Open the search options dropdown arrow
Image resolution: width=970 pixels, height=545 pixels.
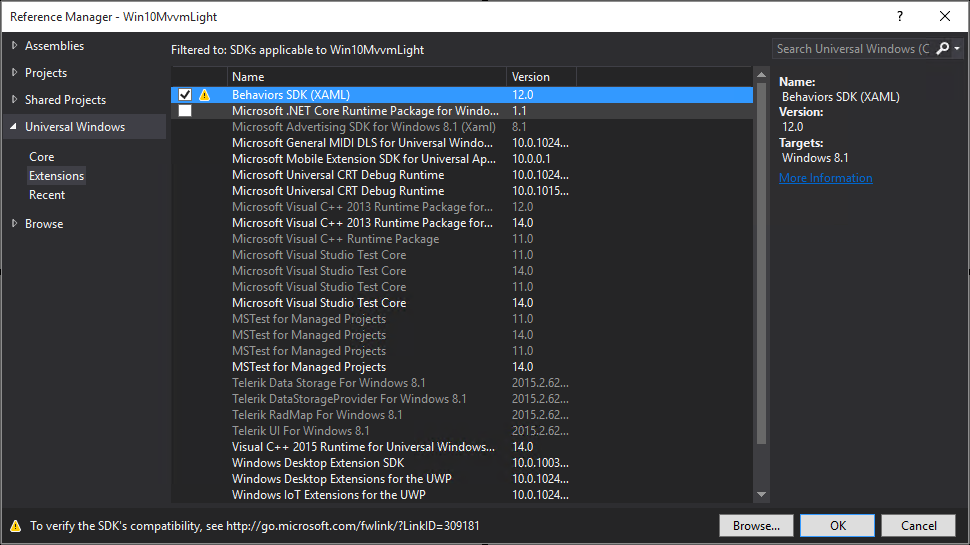point(957,48)
